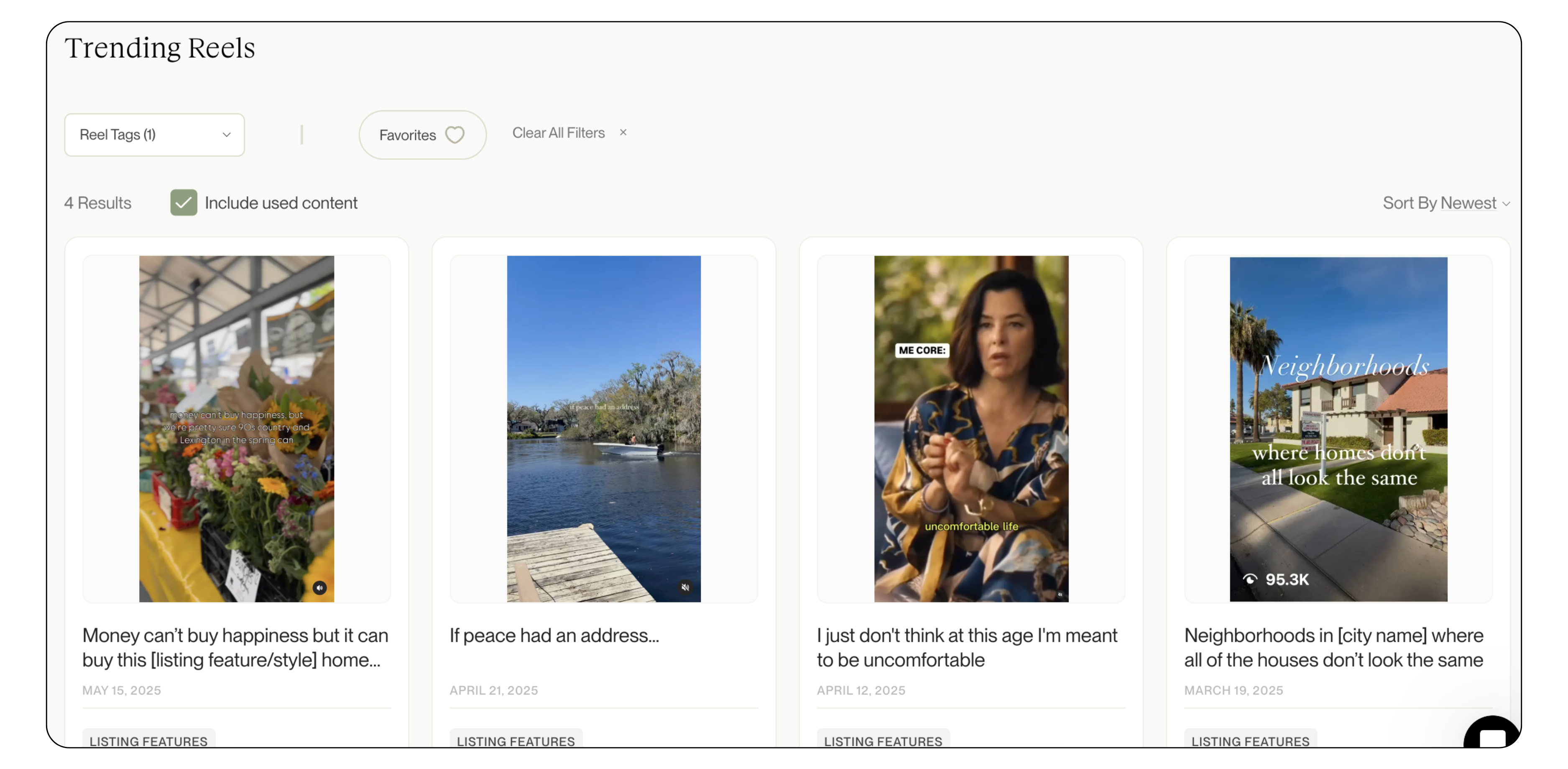Click mute icon on 'ME CORE' reel
1568x769 pixels.
coord(1060,594)
